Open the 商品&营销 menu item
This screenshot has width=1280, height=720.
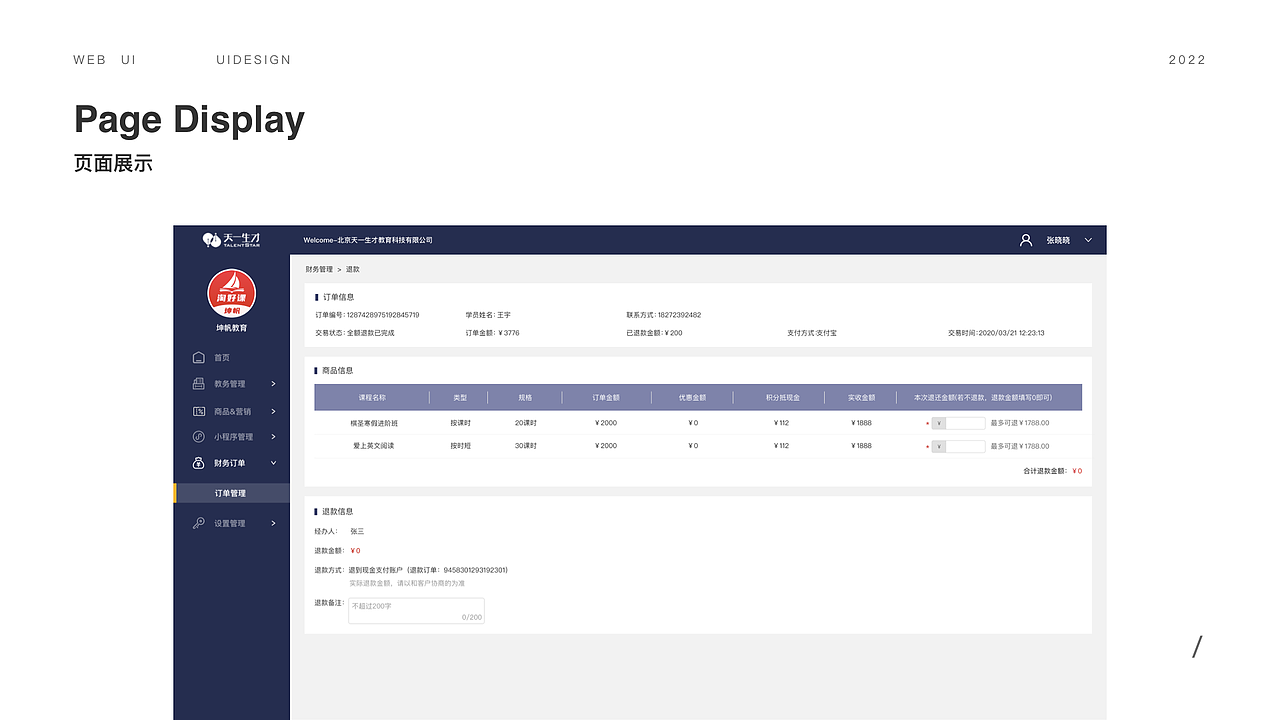(232, 411)
